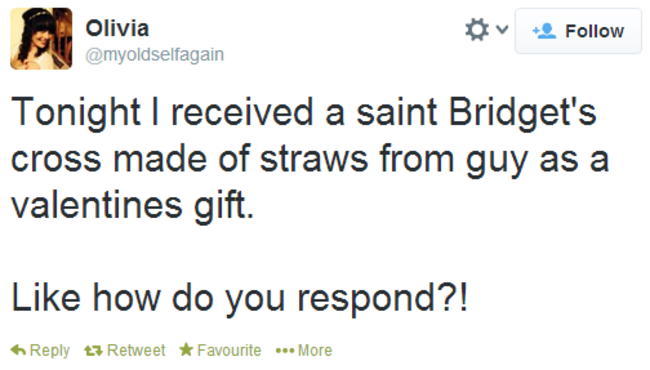This screenshot has width=650, height=370.
Task: Follow Olivia with the Follow button
Action: click(578, 31)
